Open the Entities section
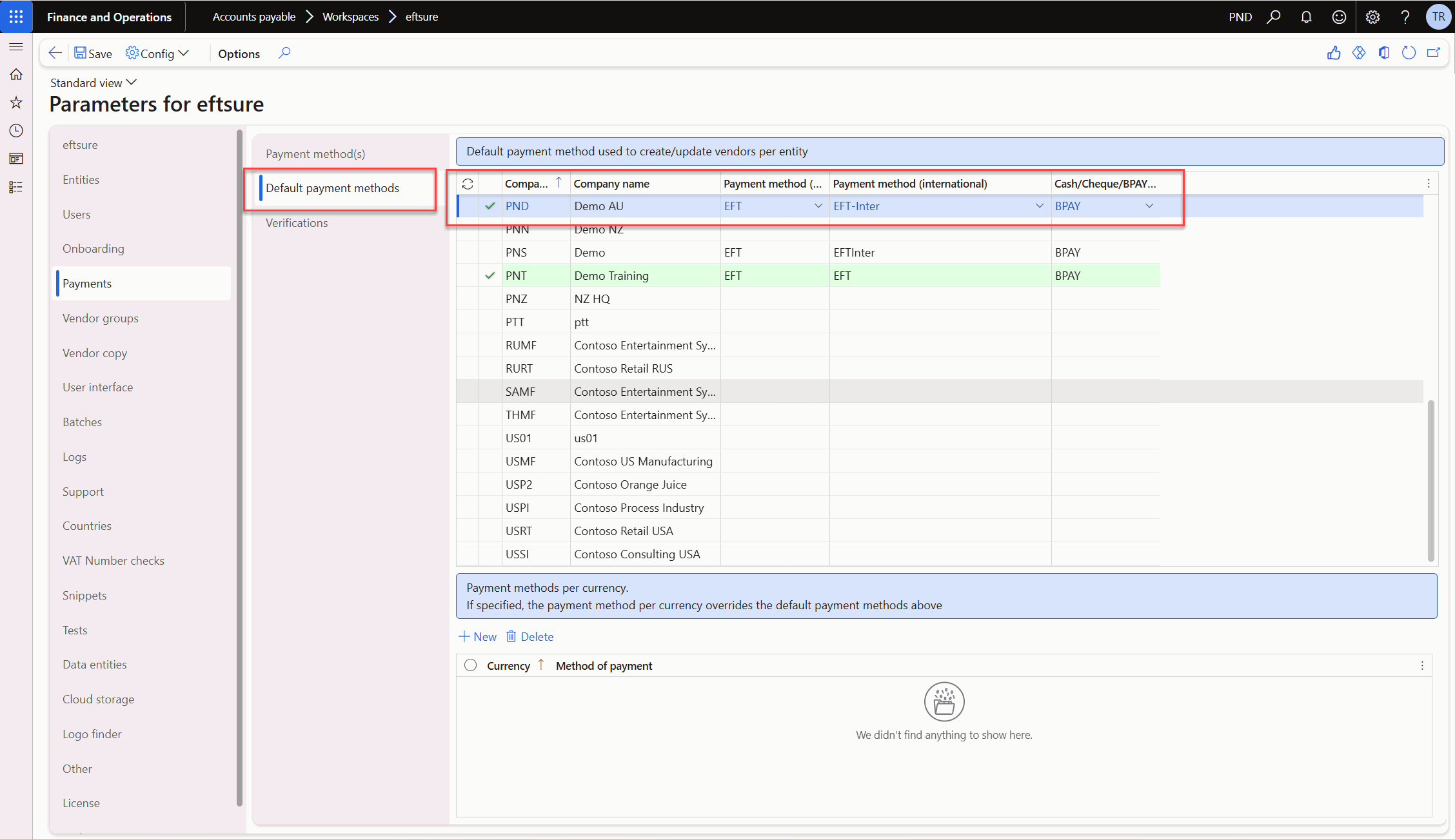The height and width of the screenshot is (840, 1455). (x=81, y=180)
